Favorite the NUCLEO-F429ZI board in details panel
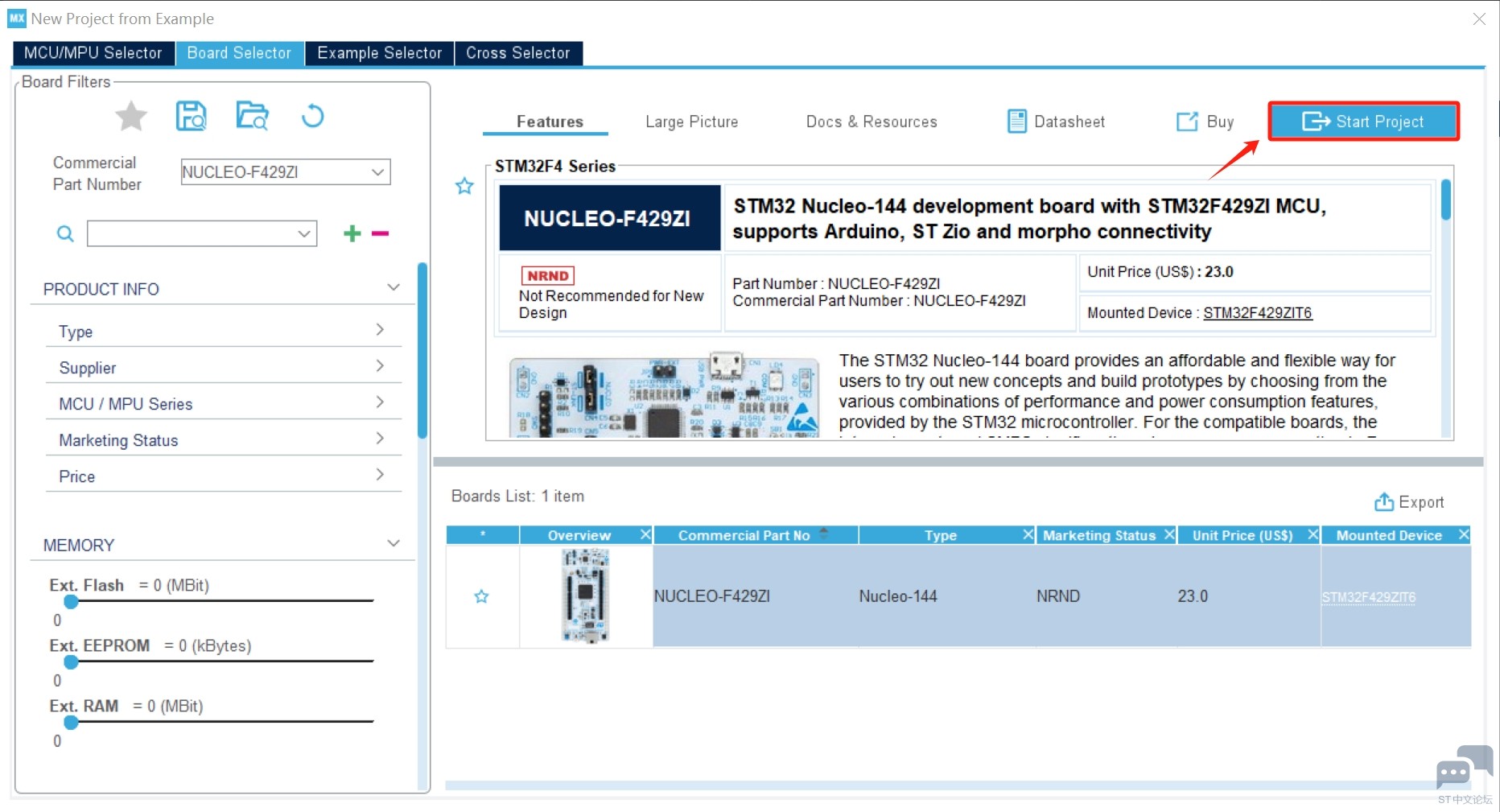This screenshot has width=1500, height=812. coord(464,187)
